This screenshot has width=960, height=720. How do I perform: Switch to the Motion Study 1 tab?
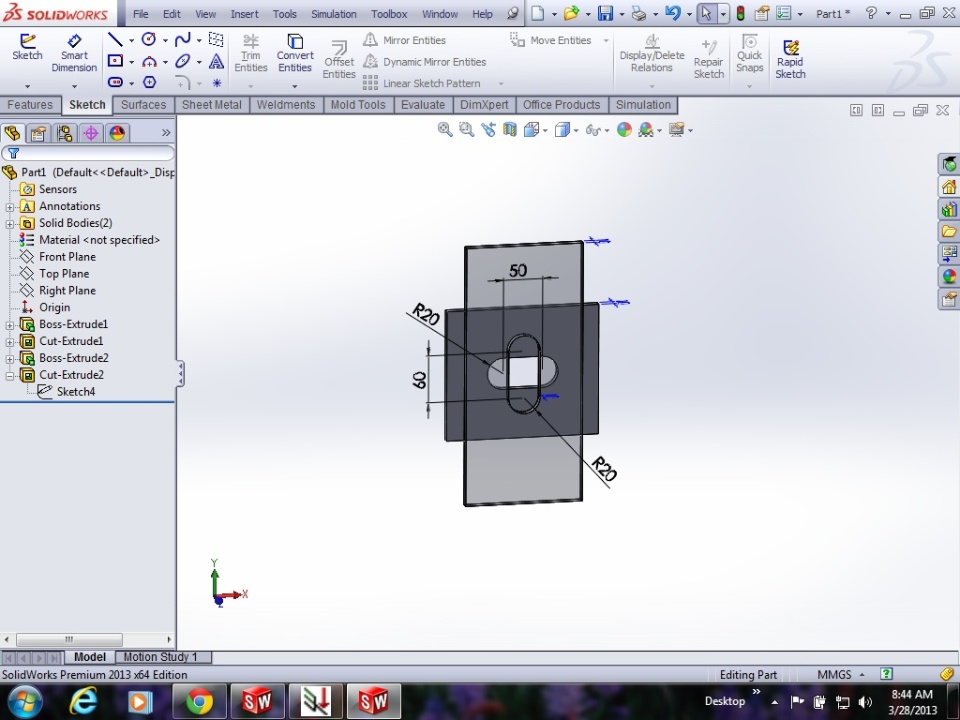pyautogui.click(x=161, y=657)
